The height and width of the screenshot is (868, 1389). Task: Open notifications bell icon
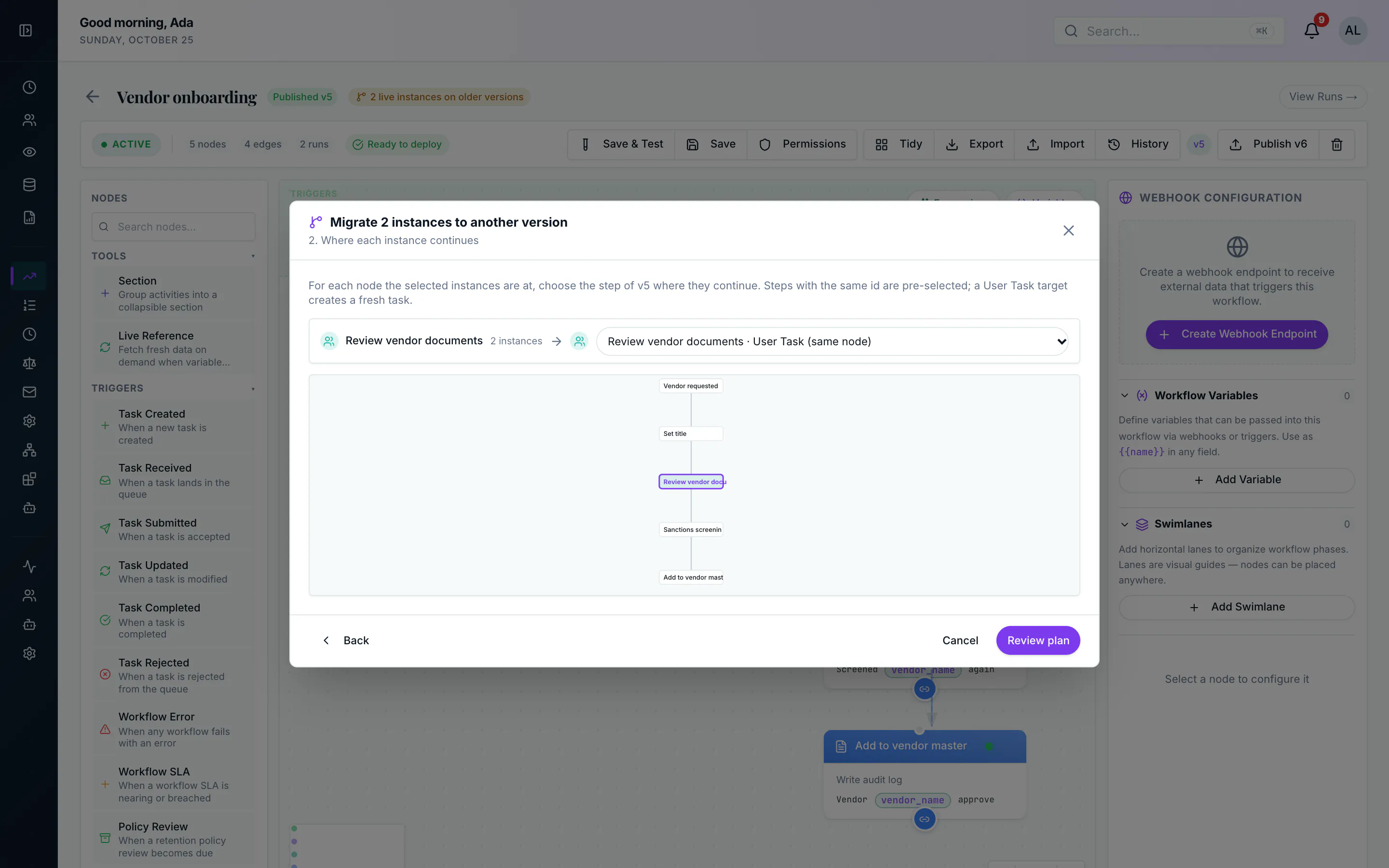click(x=1311, y=30)
